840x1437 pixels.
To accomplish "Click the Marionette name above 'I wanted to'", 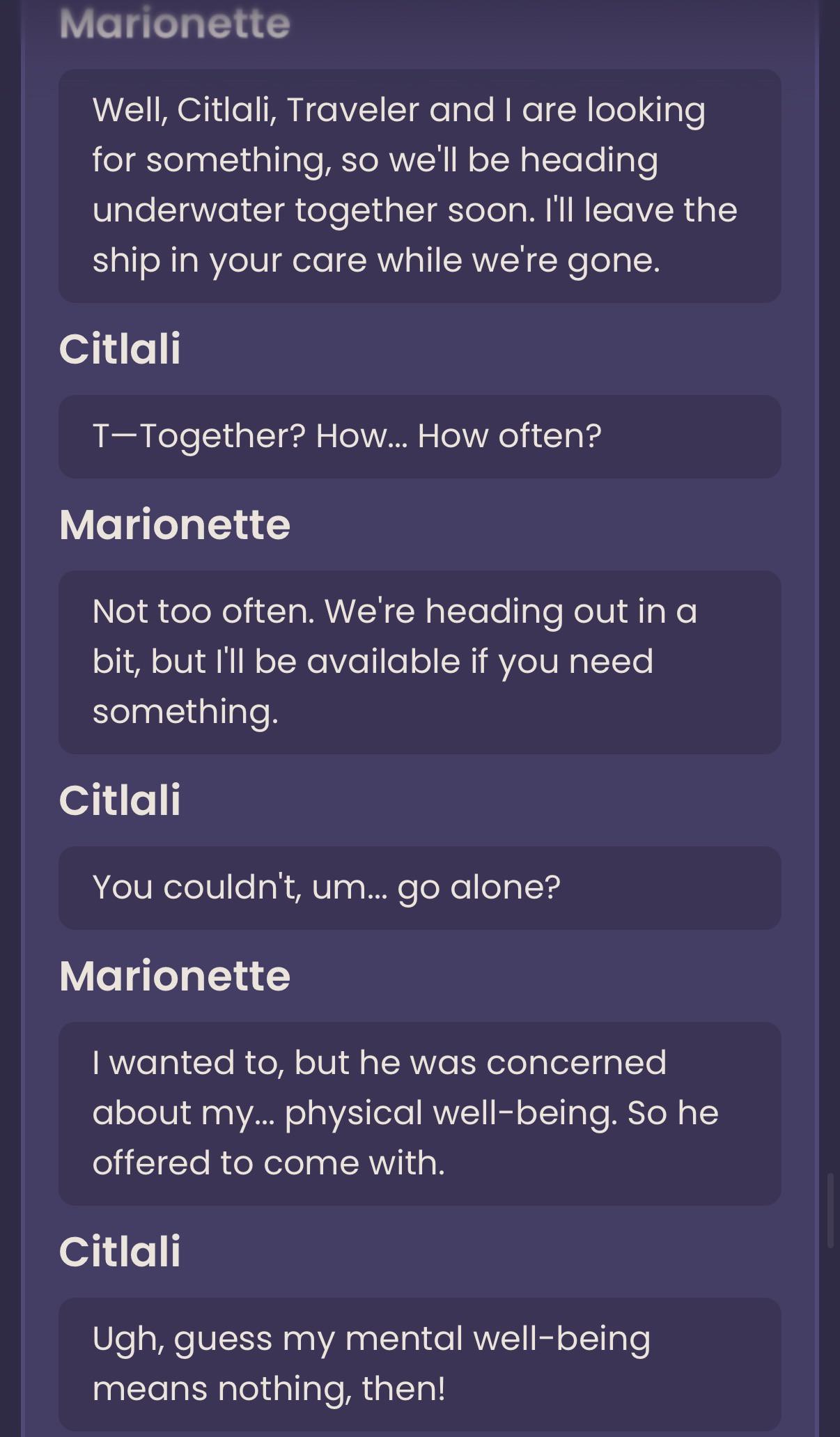I will tap(175, 976).
